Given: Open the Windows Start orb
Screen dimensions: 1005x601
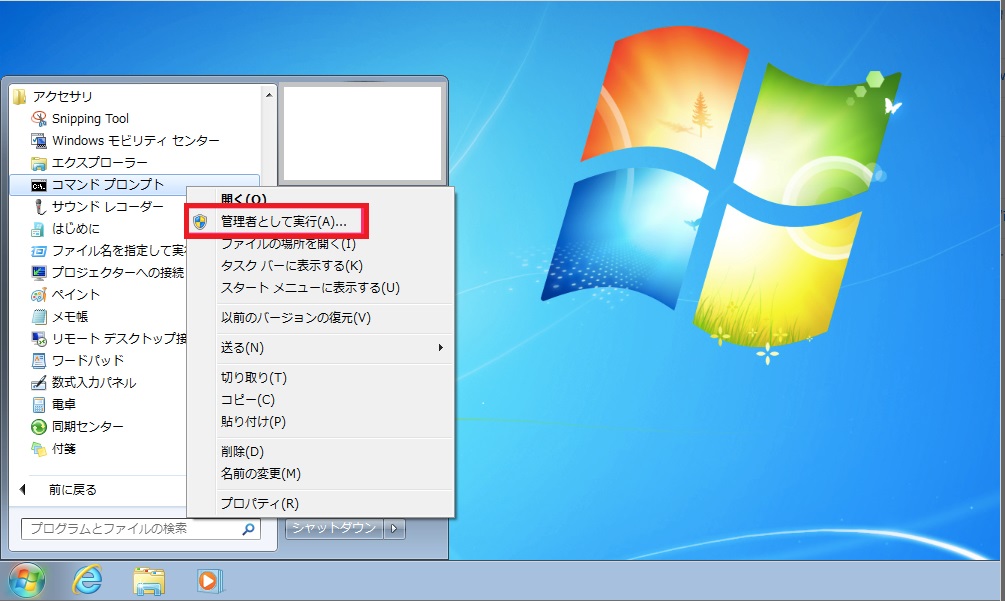Looking at the screenshot, I should pyautogui.click(x=27, y=580).
